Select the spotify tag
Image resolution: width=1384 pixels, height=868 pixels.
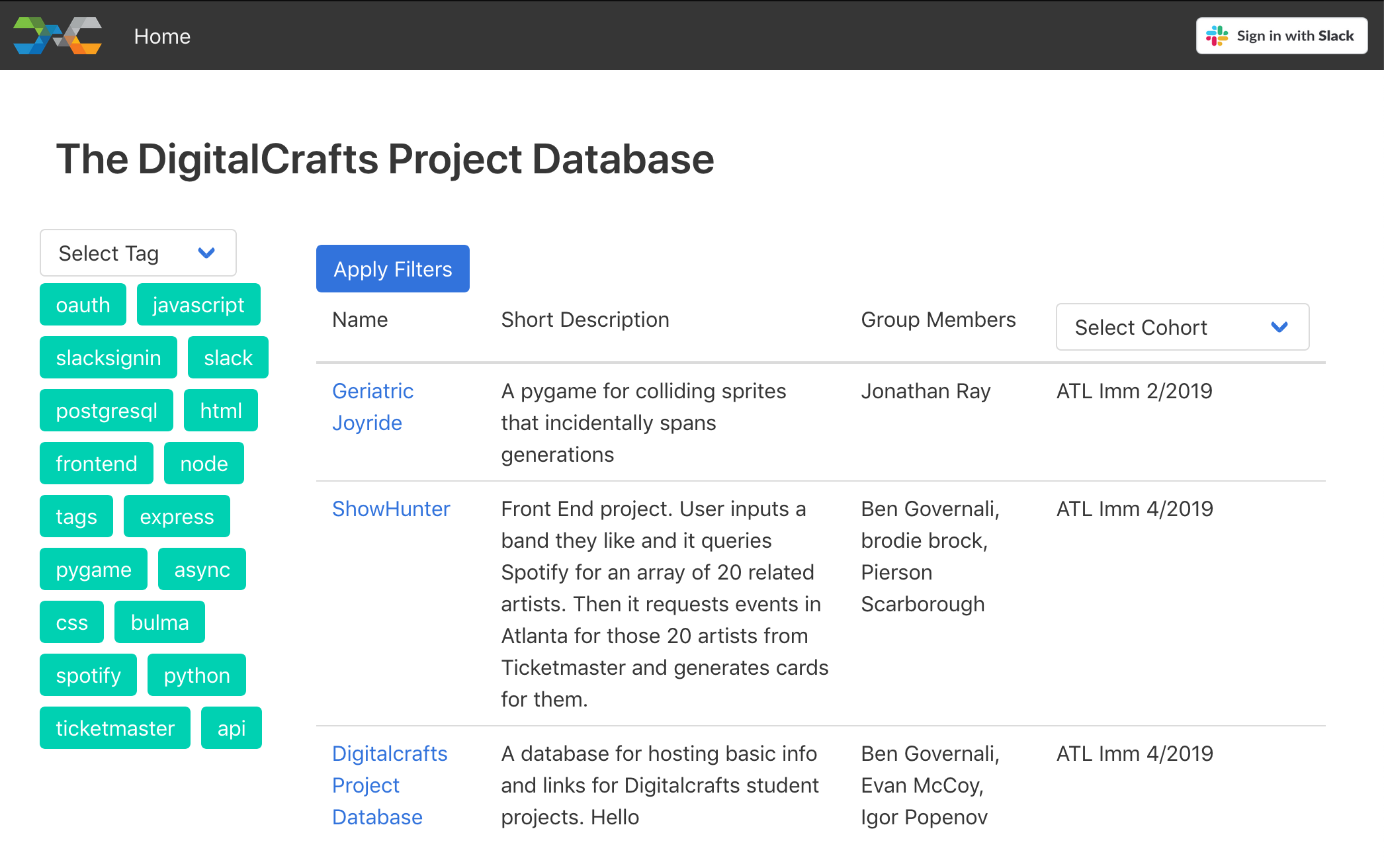[x=88, y=675]
